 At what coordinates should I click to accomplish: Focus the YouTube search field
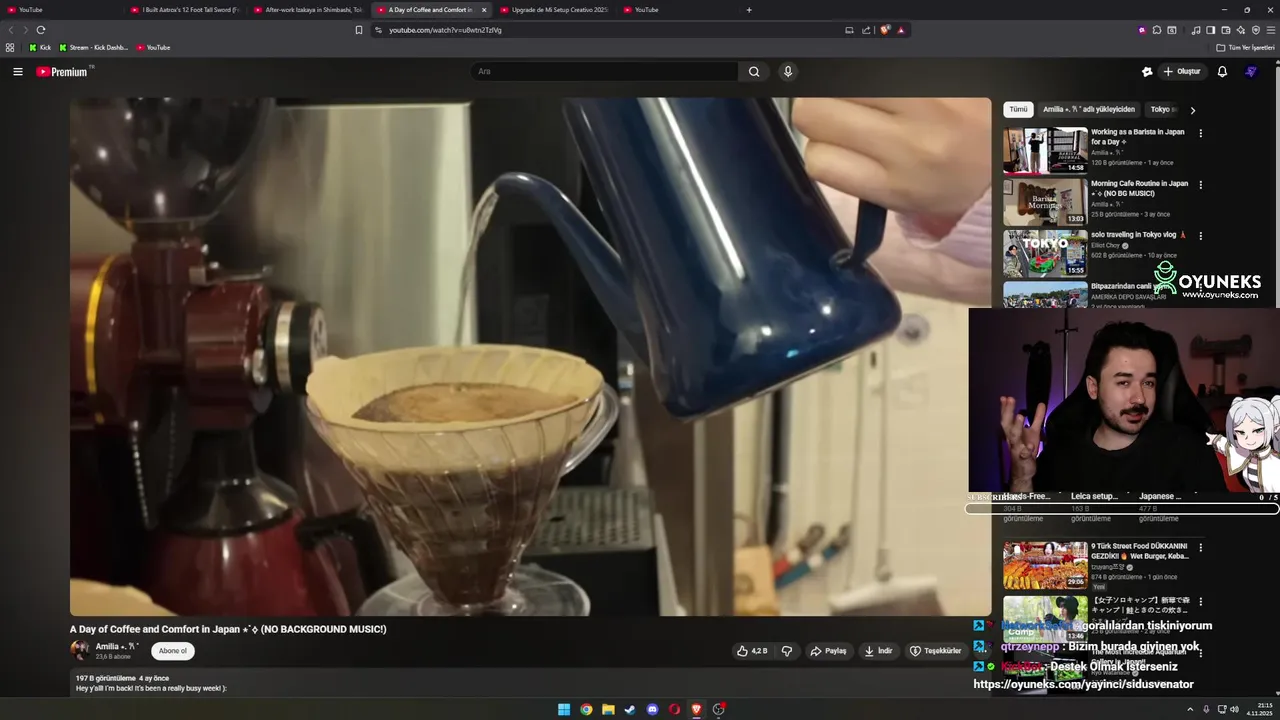point(603,72)
